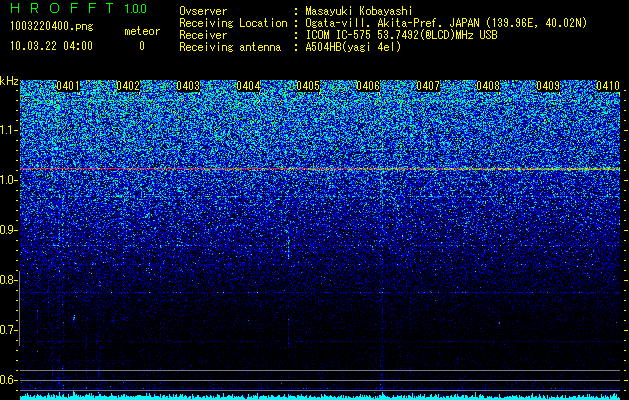The height and width of the screenshot is (400, 629).
Task: Click the A504HB(yagi 4el) antenna value
Action: point(353,47)
